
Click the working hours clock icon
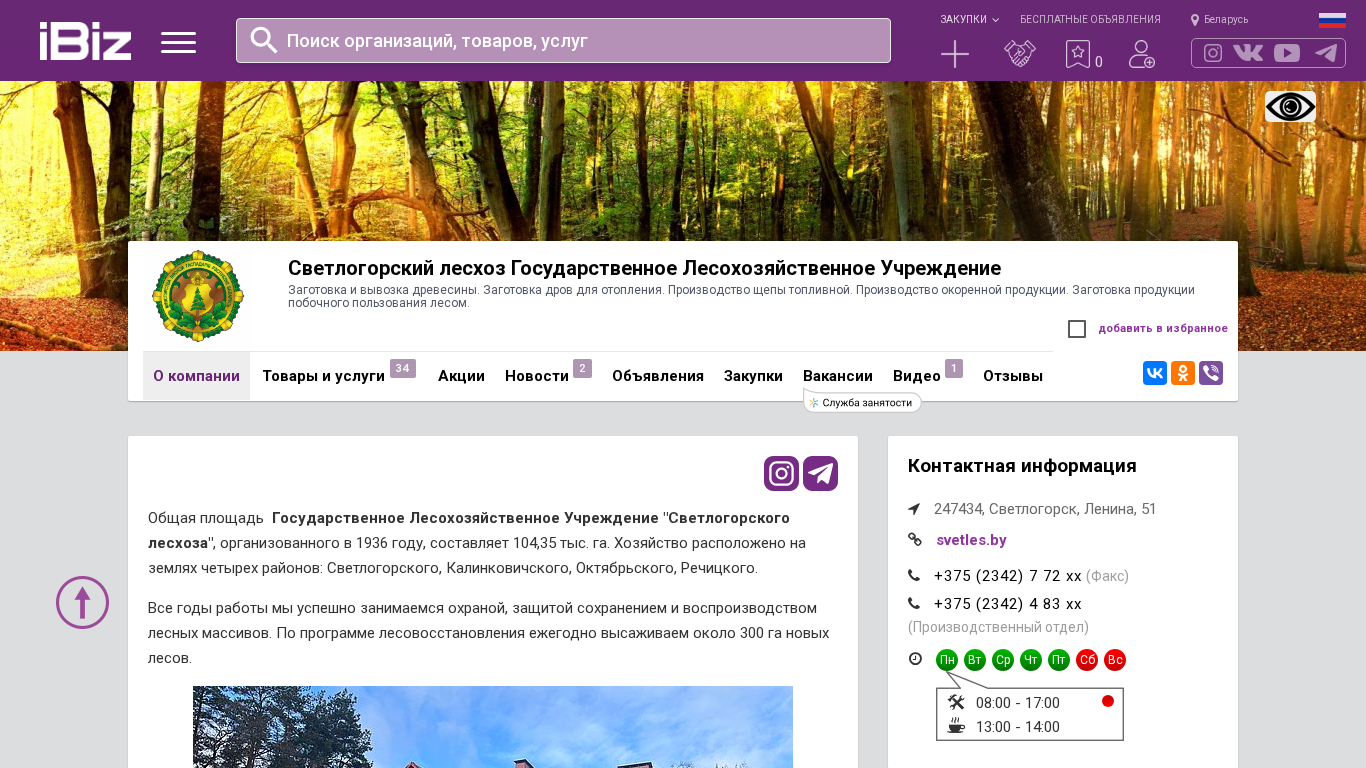(x=915, y=659)
